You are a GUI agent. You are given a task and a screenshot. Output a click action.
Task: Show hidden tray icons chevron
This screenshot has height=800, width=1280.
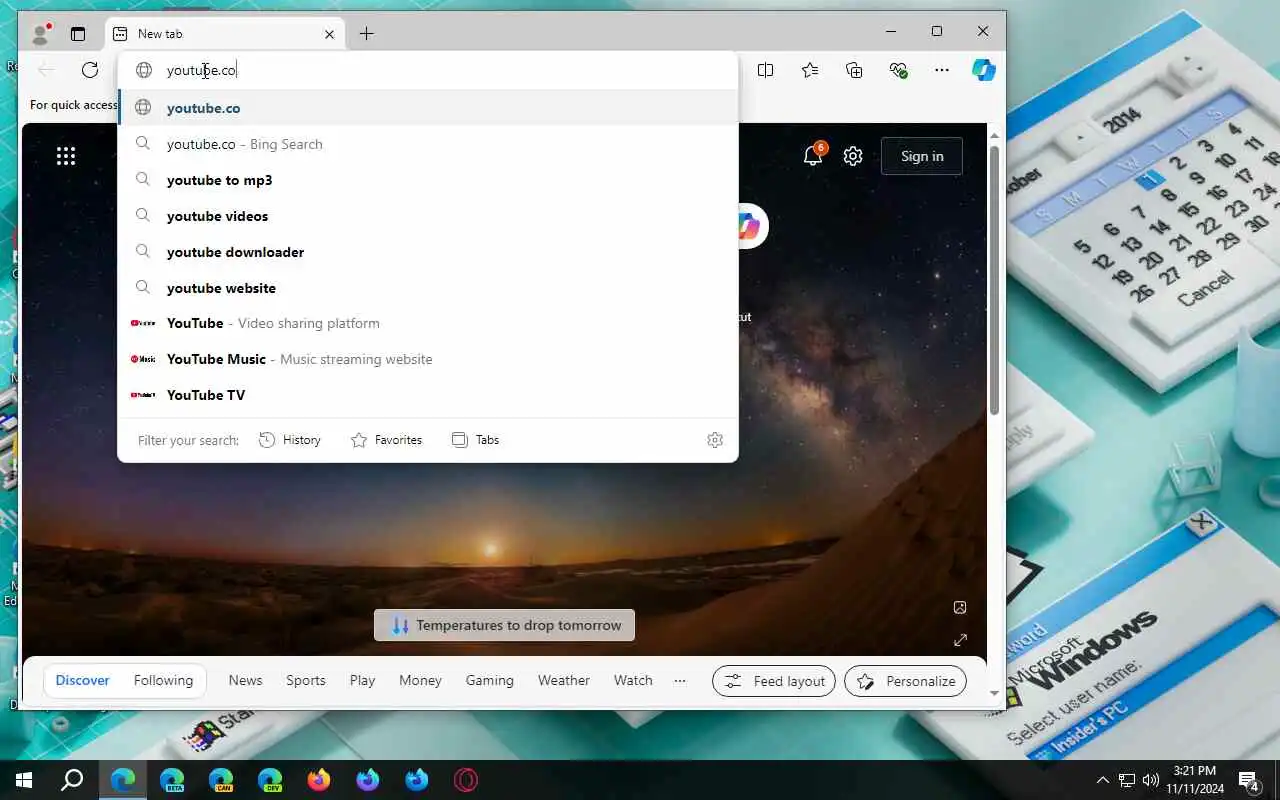(x=1103, y=780)
